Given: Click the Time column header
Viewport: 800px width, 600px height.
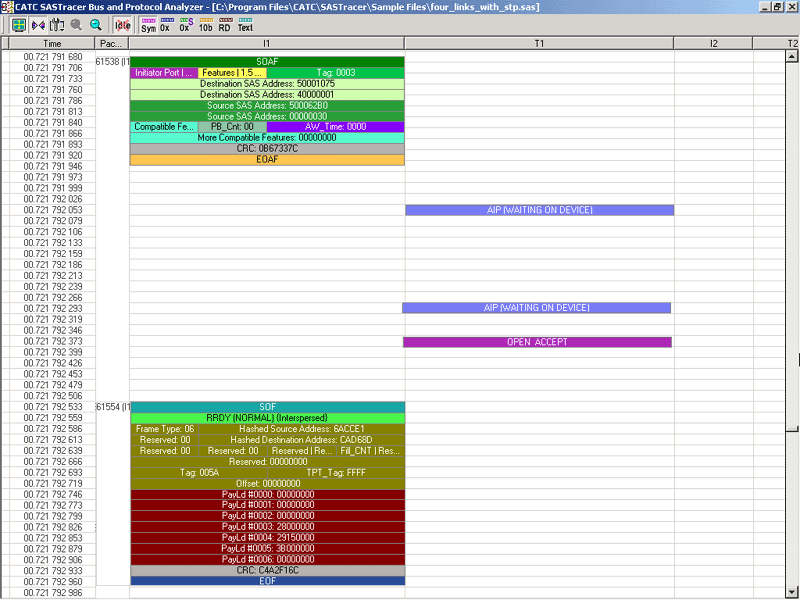Looking at the screenshot, I should pyautogui.click(x=52, y=43).
